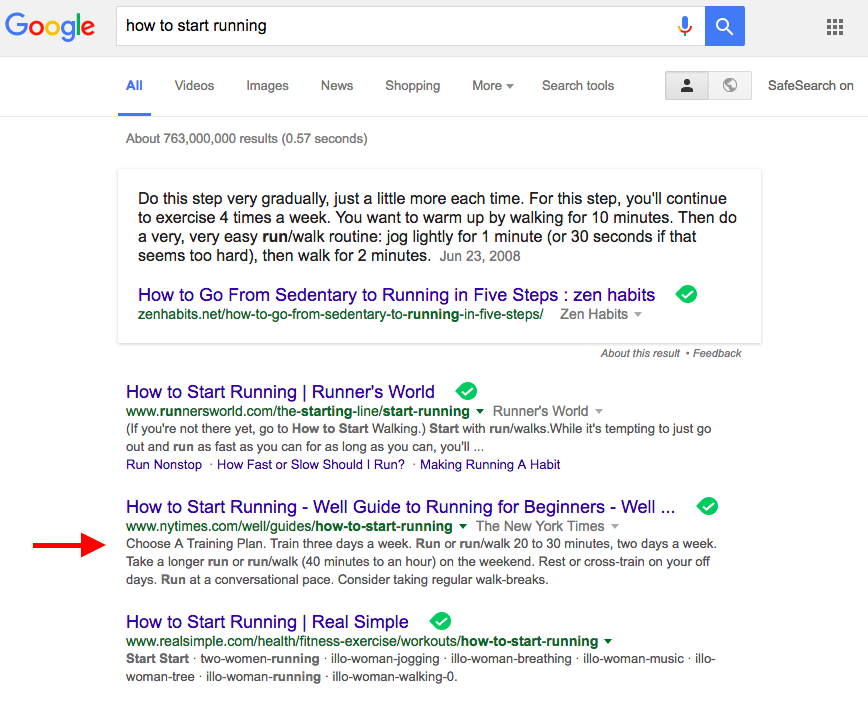This screenshot has height=701, width=868.
Task: Open Search tools options
Action: pyautogui.click(x=578, y=86)
